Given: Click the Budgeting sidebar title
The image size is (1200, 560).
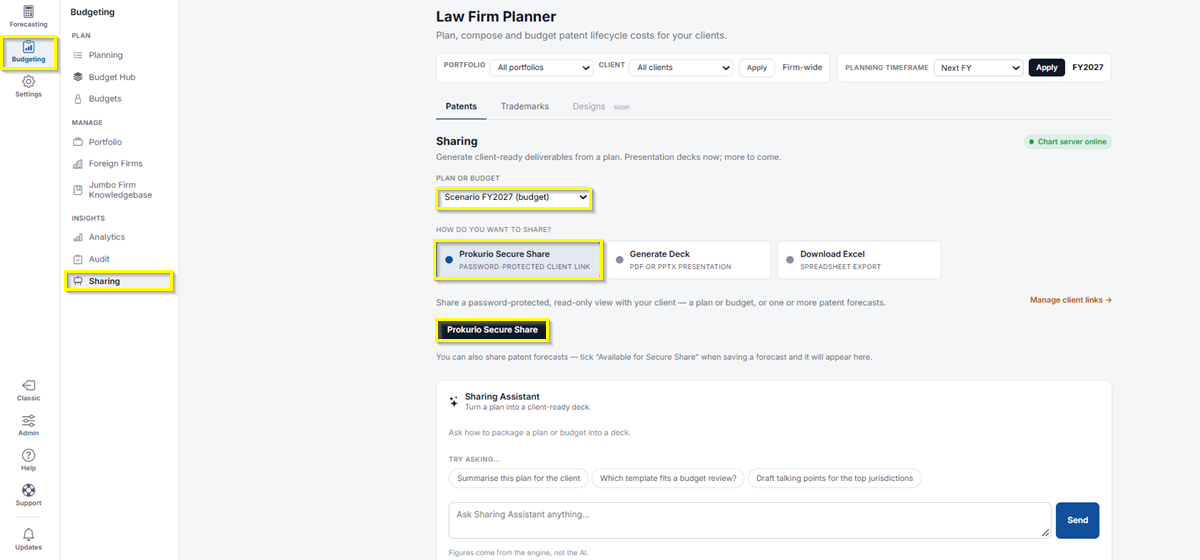Looking at the screenshot, I should pos(93,12).
